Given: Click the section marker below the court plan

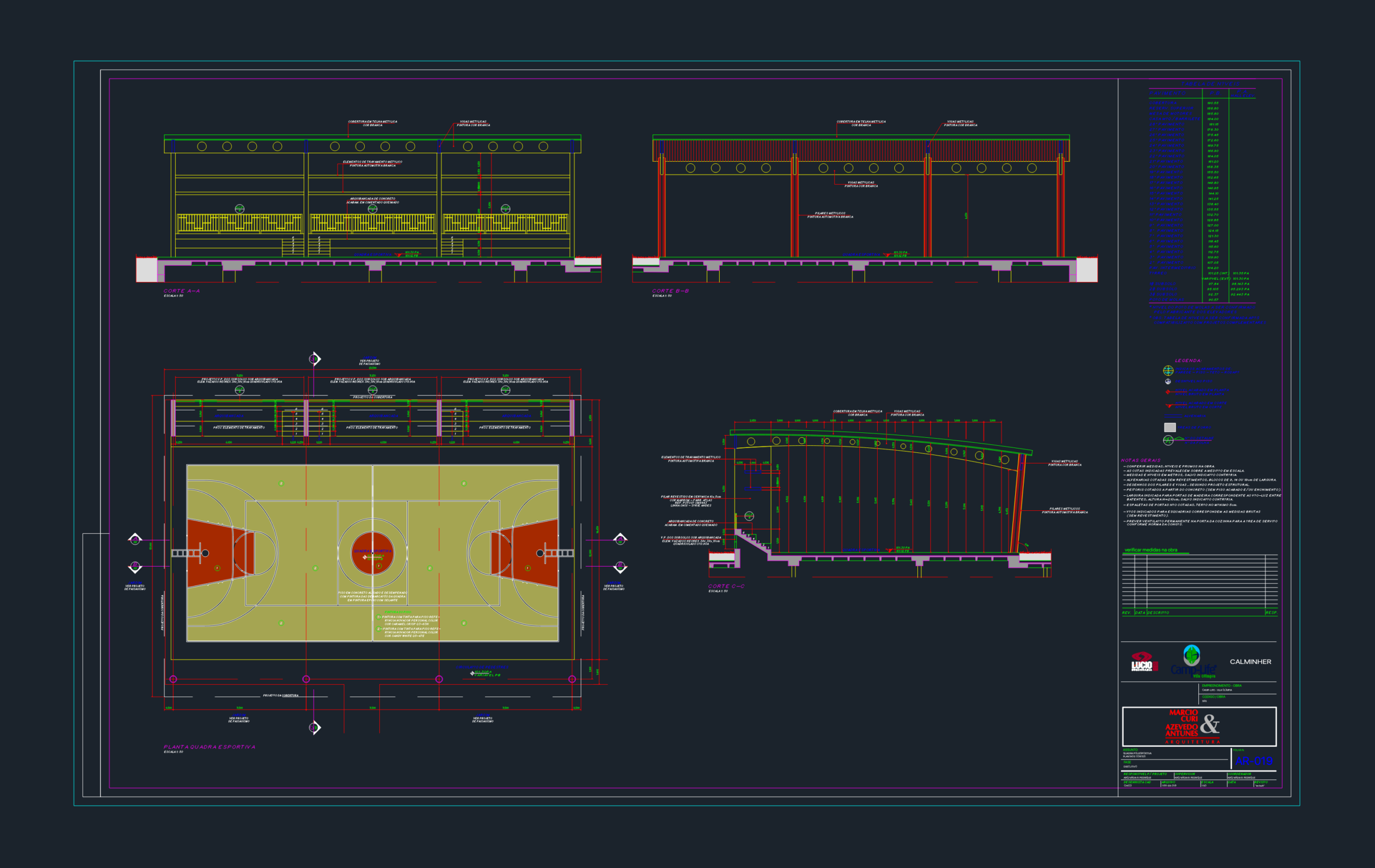Looking at the screenshot, I should pyautogui.click(x=314, y=727).
